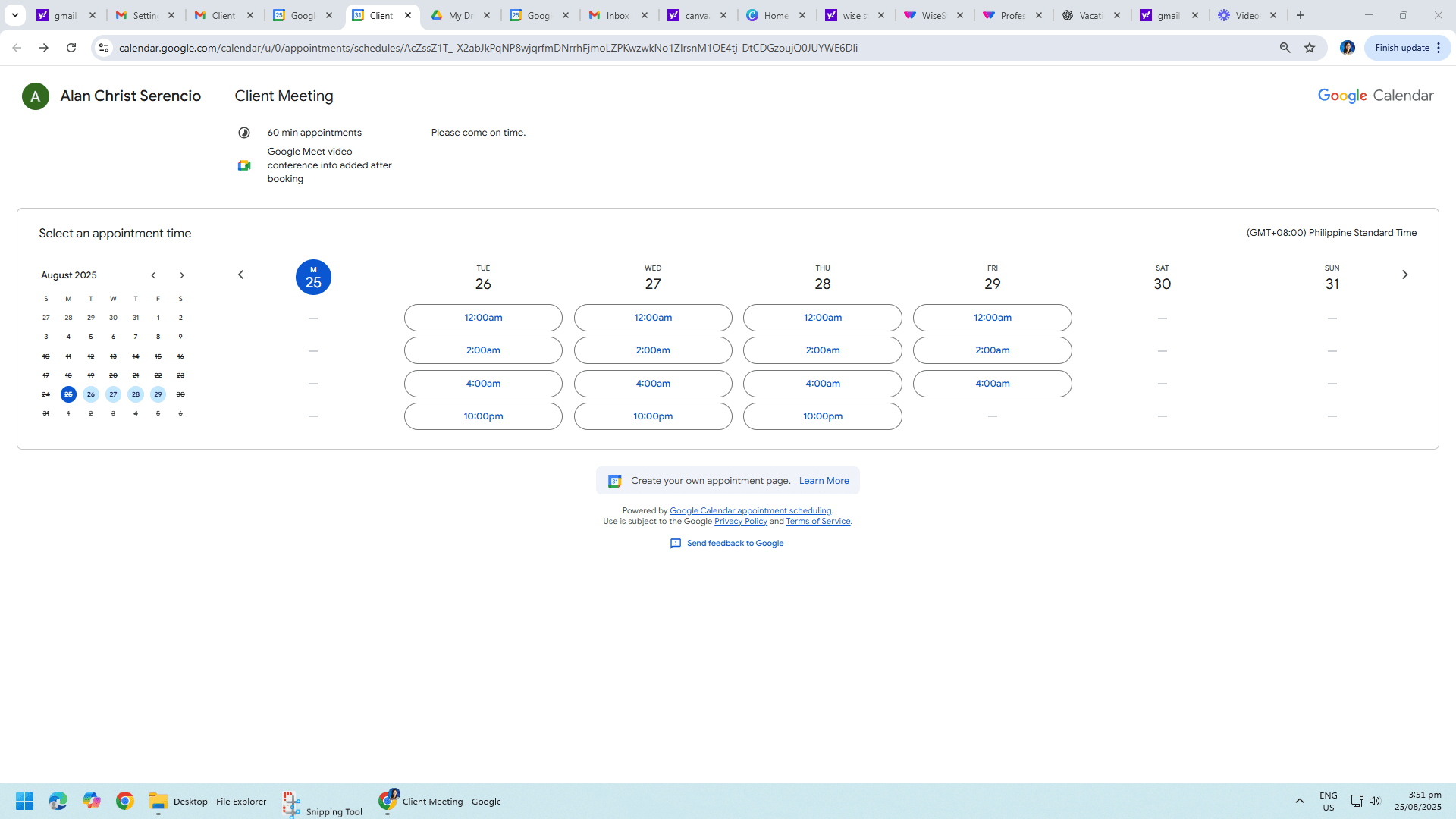Image resolution: width=1456 pixels, height=819 pixels.
Task: Click the Send feedback to Google icon
Action: click(676, 543)
